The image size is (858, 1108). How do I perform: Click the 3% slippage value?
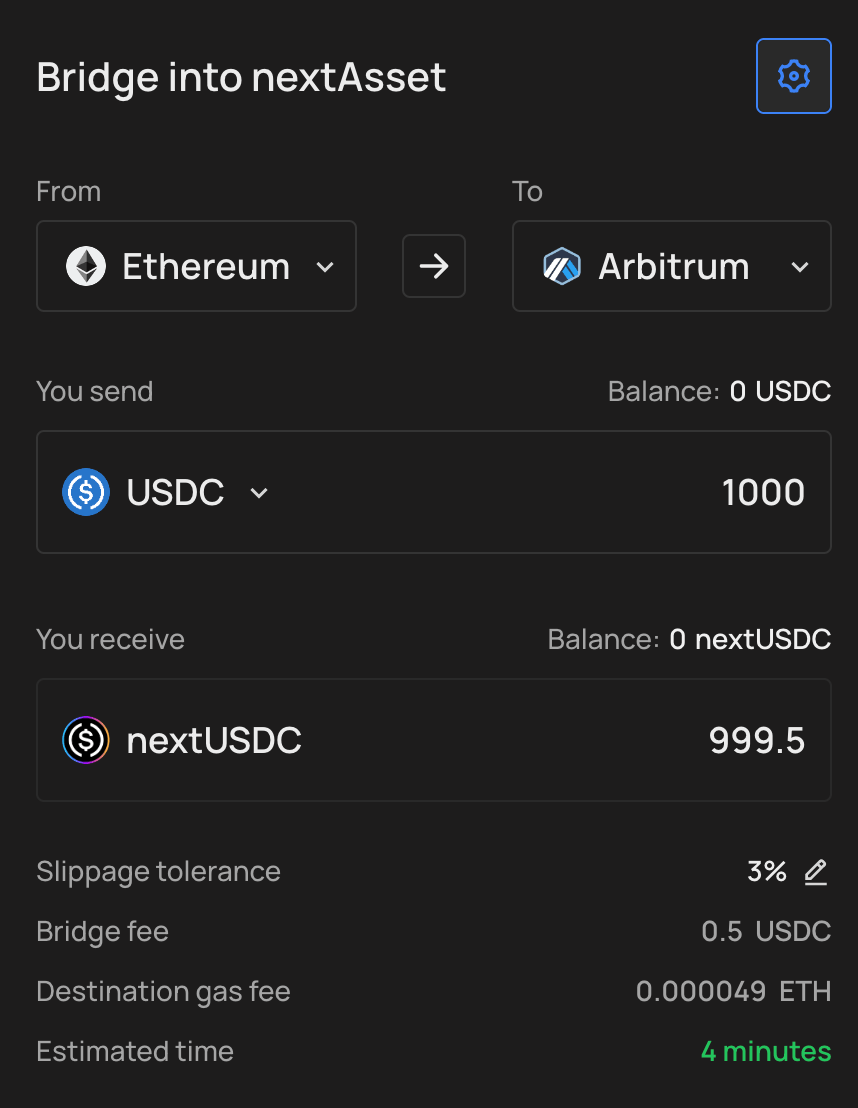tap(767, 871)
